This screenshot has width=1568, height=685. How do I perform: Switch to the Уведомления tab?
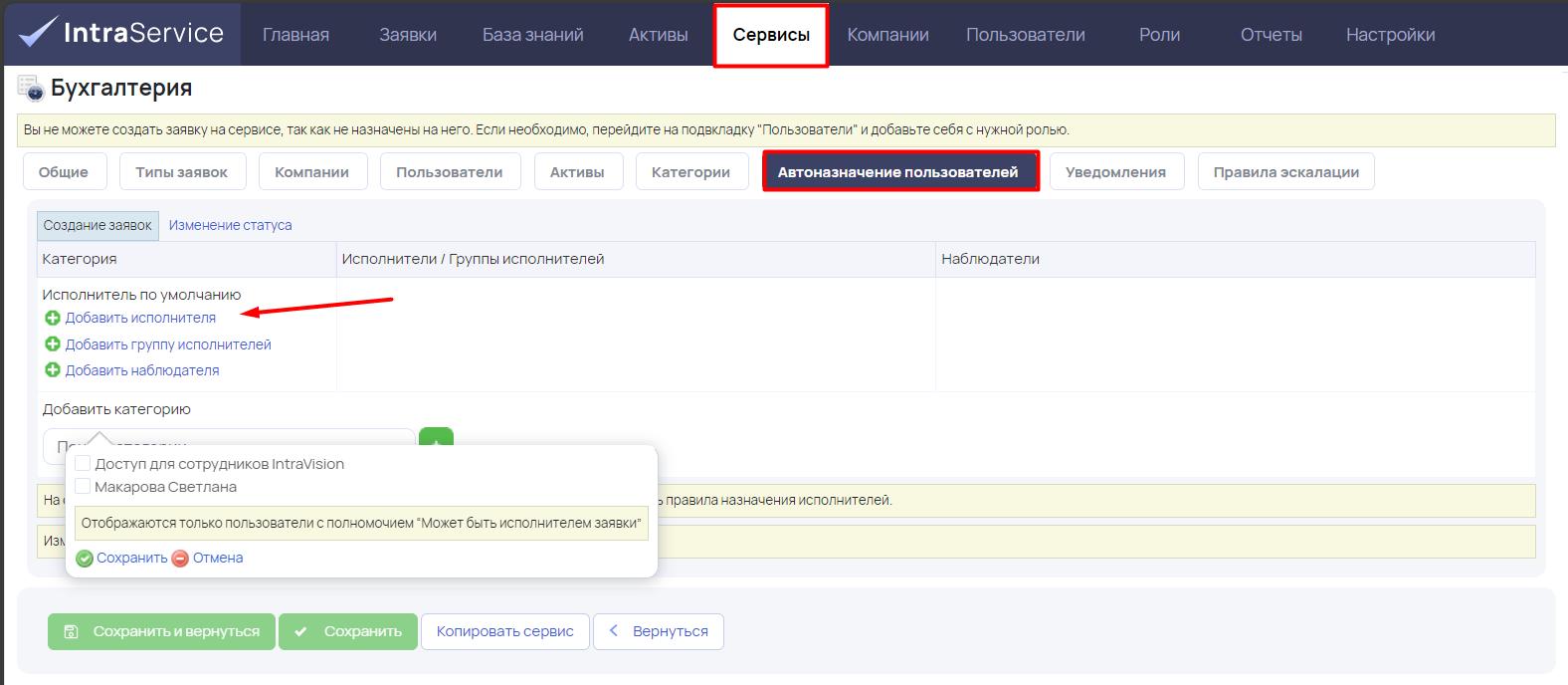pos(1115,171)
